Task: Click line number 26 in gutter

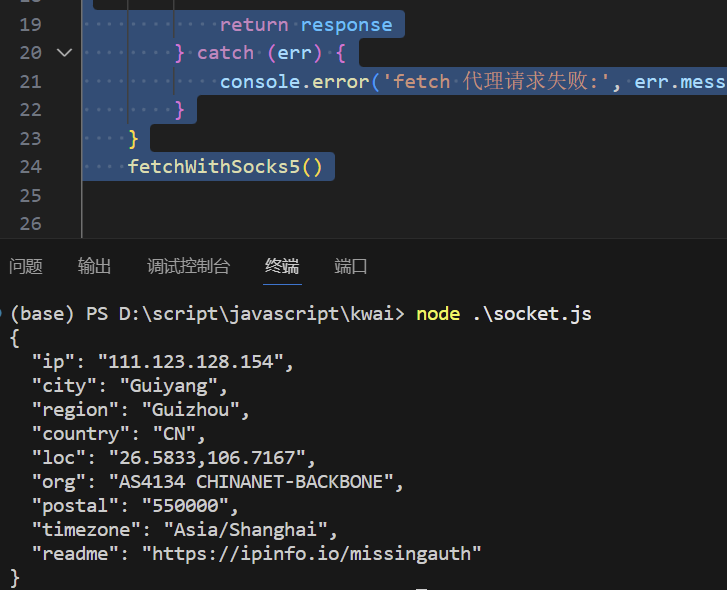Action: pyautogui.click(x=30, y=224)
